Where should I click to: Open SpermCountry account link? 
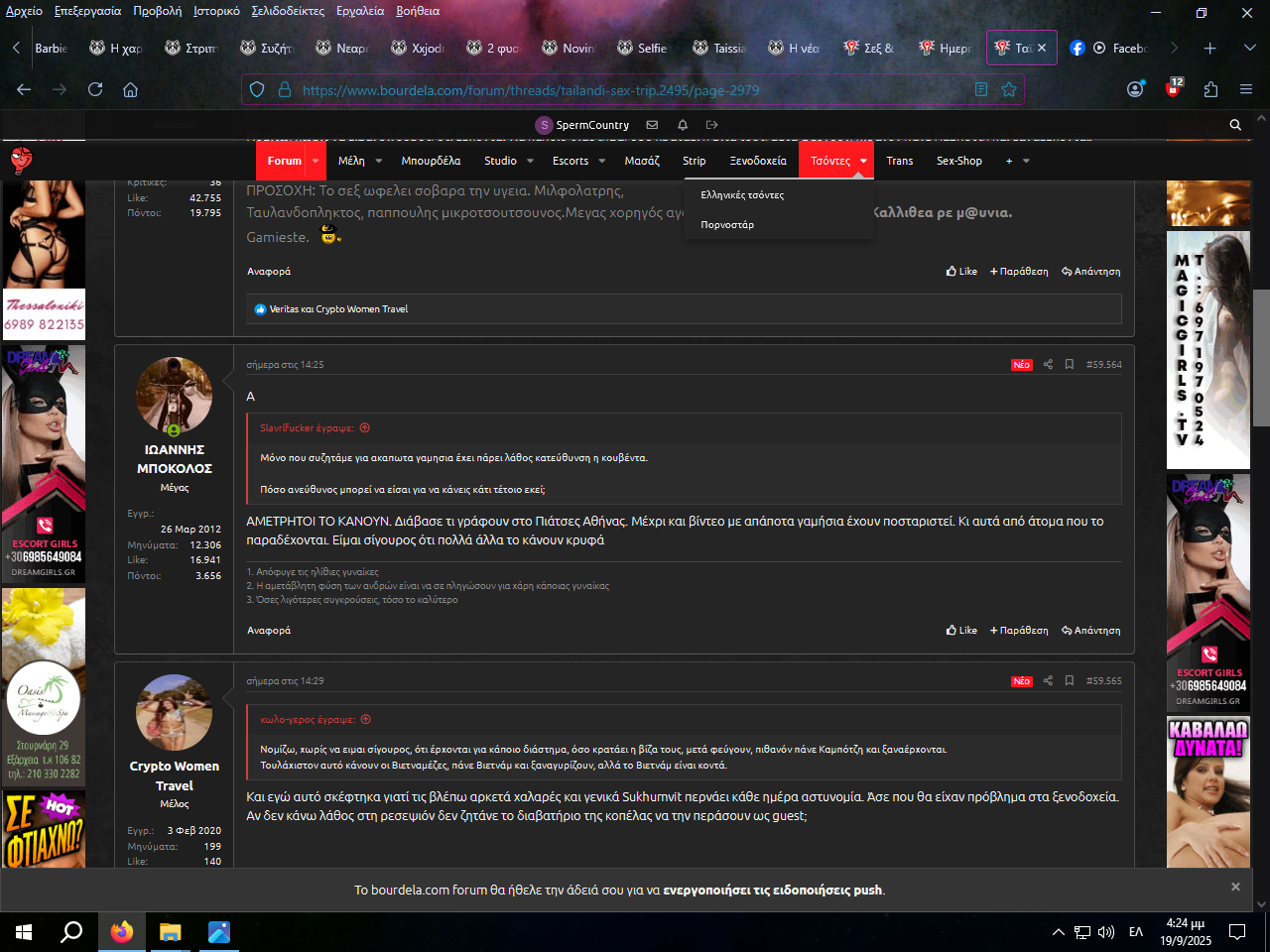(582, 125)
